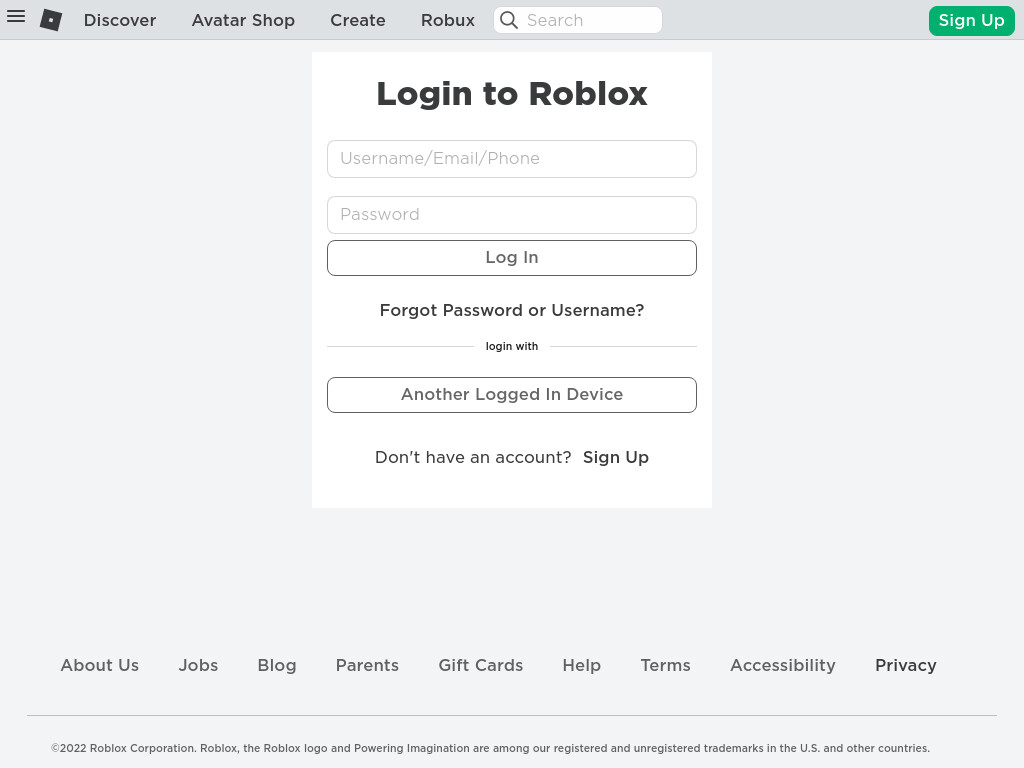View the Terms page
This screenshot has width=1024, height=768.
coord(665,665)
